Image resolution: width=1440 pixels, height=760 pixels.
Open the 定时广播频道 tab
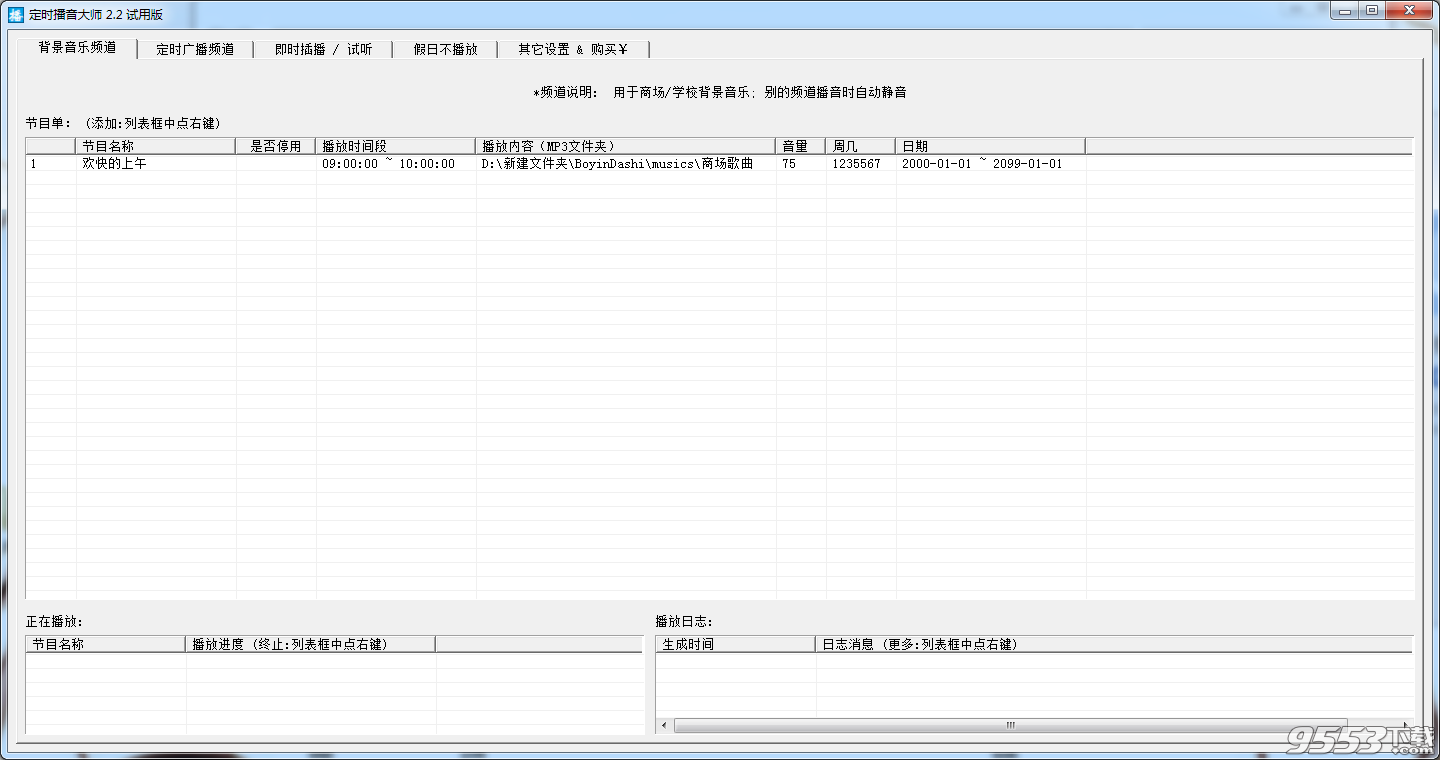pos(195,49)
